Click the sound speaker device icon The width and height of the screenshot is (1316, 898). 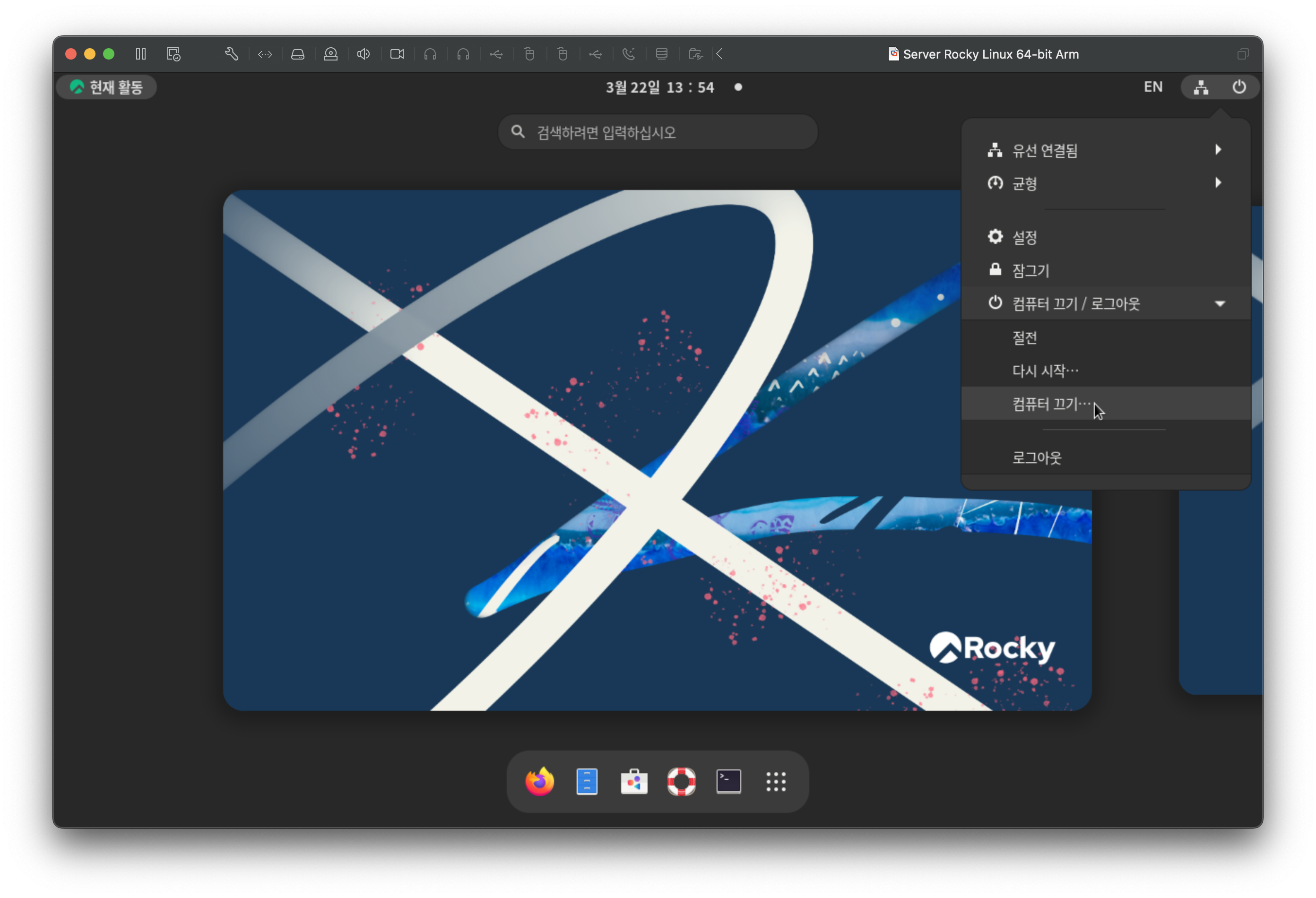(x=364, y=54)
